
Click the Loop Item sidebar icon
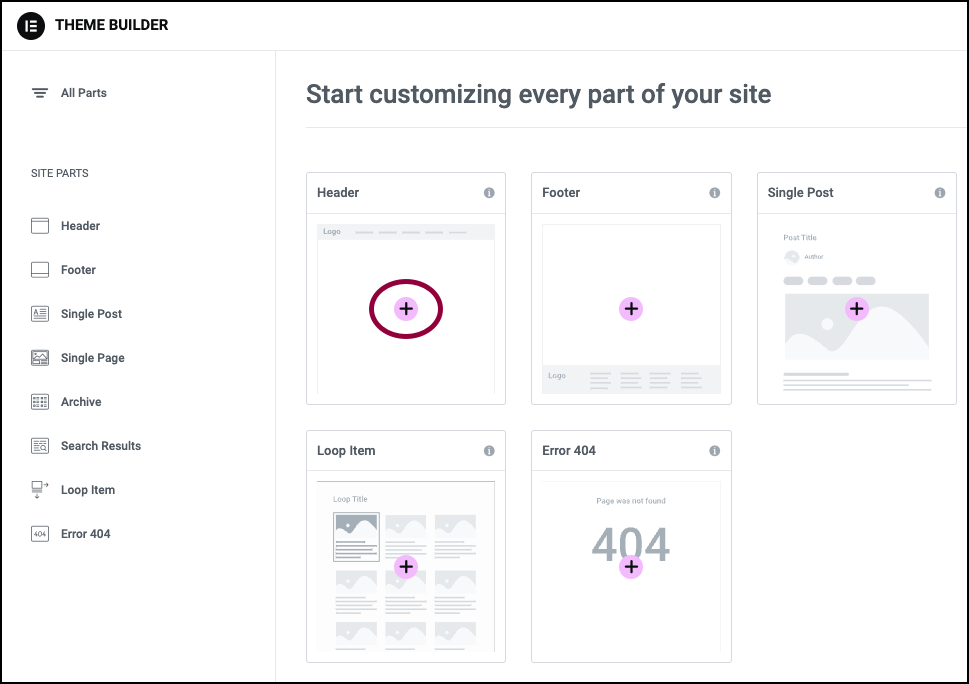tap(40, 490)
